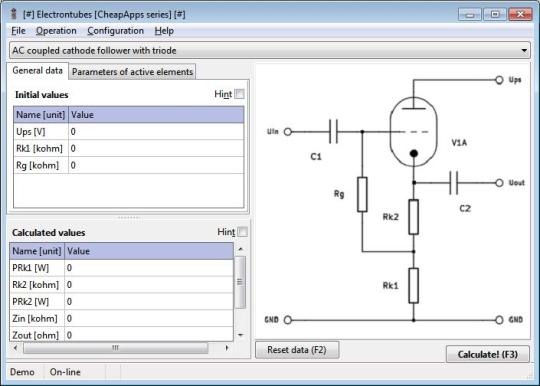Image resolution: width=540 pixels, height=386 pixels.
Task: Click the Ups terminal in the schematic
Action: (499, 80)
